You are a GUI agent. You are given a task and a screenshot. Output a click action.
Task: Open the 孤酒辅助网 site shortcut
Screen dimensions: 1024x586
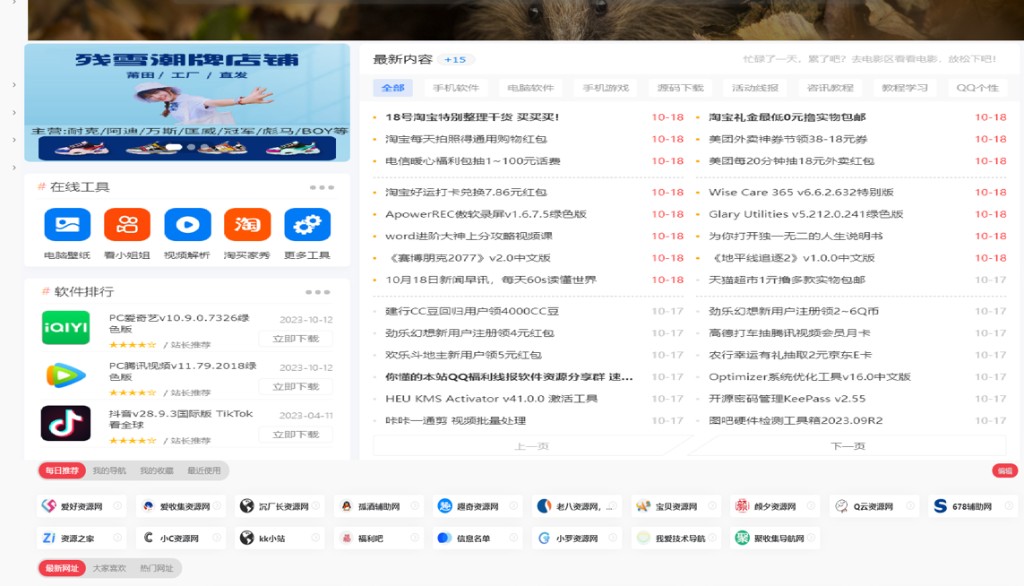[379, 506]
